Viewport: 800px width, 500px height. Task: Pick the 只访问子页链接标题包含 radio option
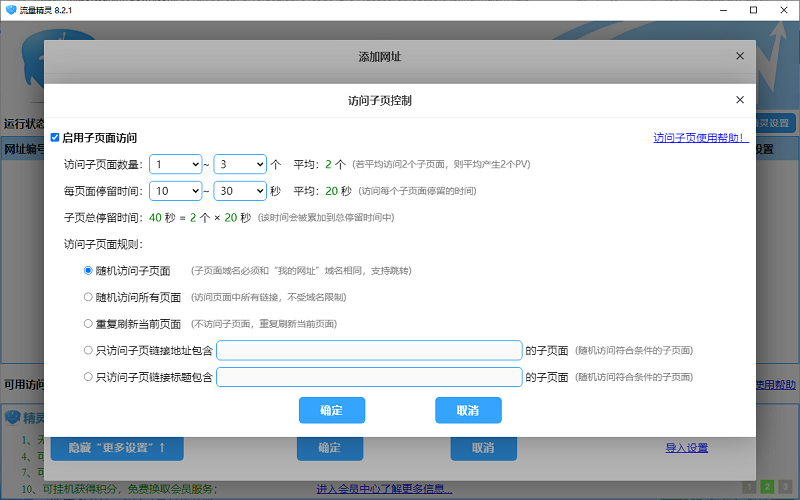[x=88, y=377]
